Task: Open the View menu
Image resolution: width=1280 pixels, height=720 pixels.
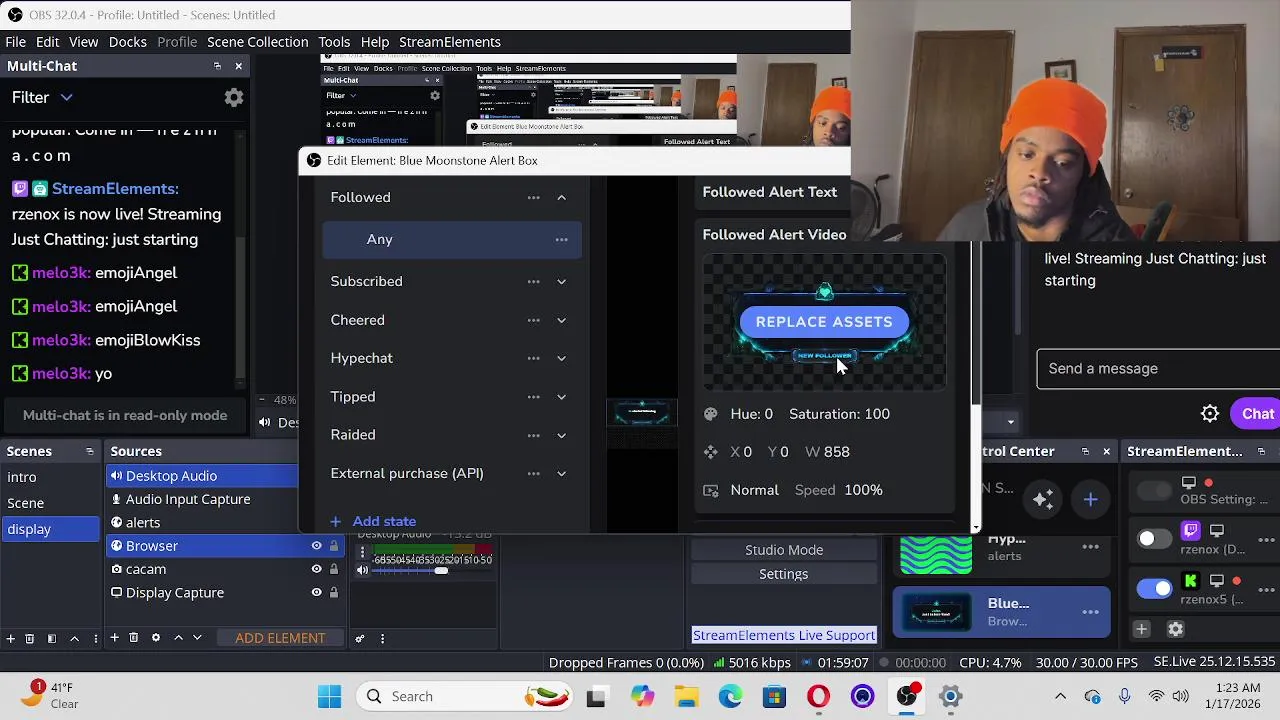Action: pos(84,42)
